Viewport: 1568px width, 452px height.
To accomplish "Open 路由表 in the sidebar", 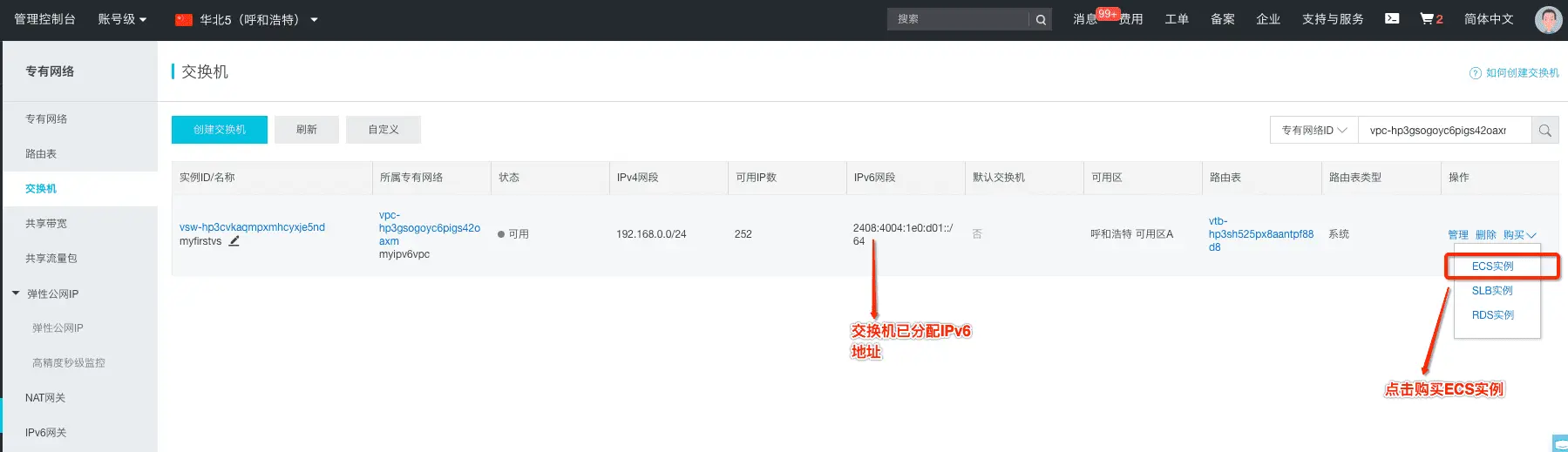I will point(41,154).
